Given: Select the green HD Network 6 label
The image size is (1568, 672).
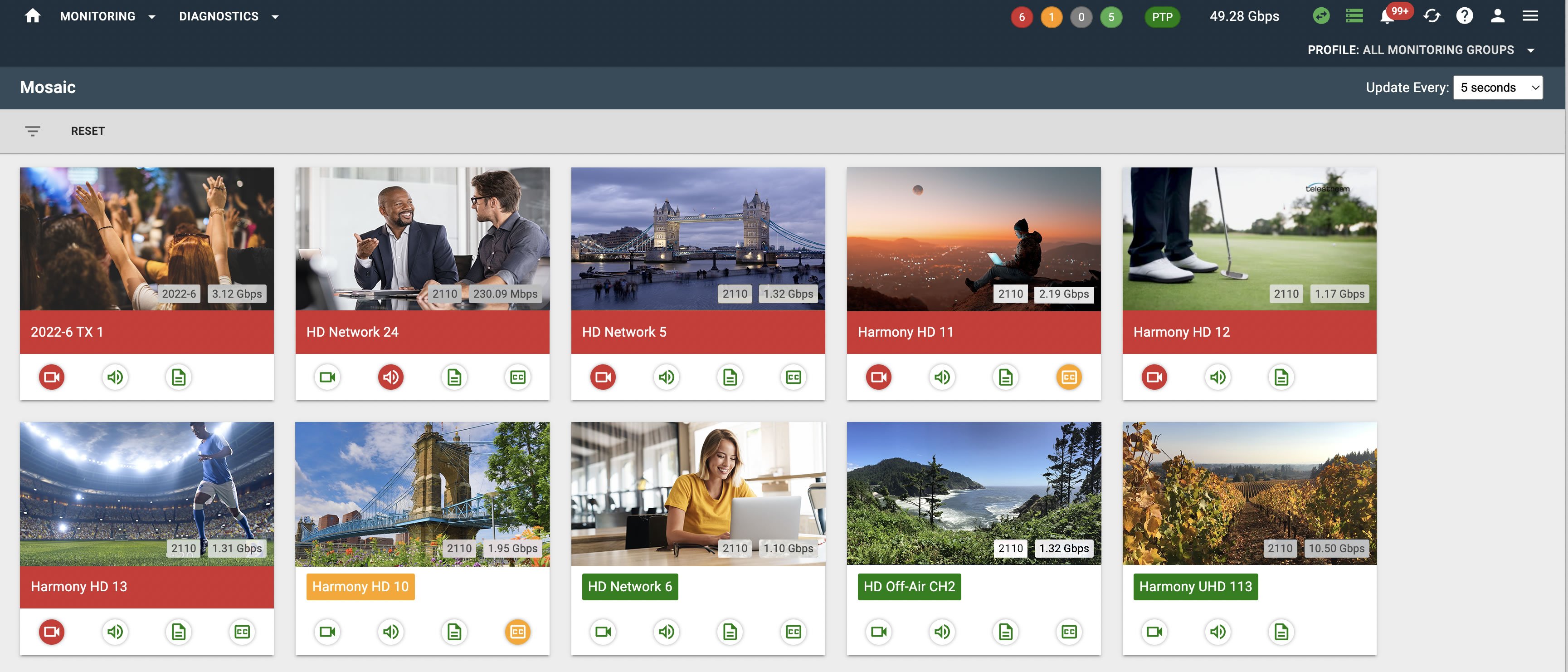Looking at the screenshot, I should click(x=630, y=587).
